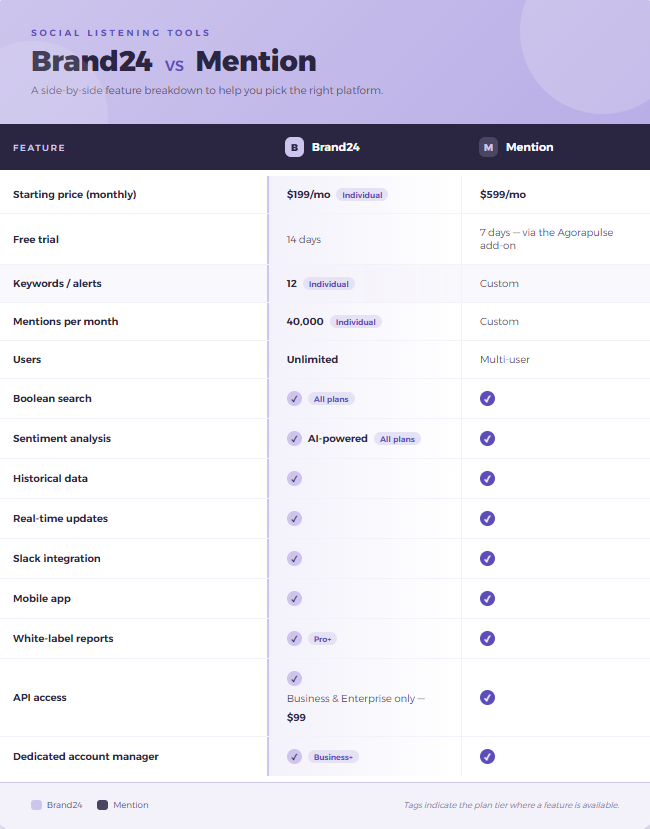Click 'API access' feature label
Screen dimensions: 650x829
pos(40,697)
